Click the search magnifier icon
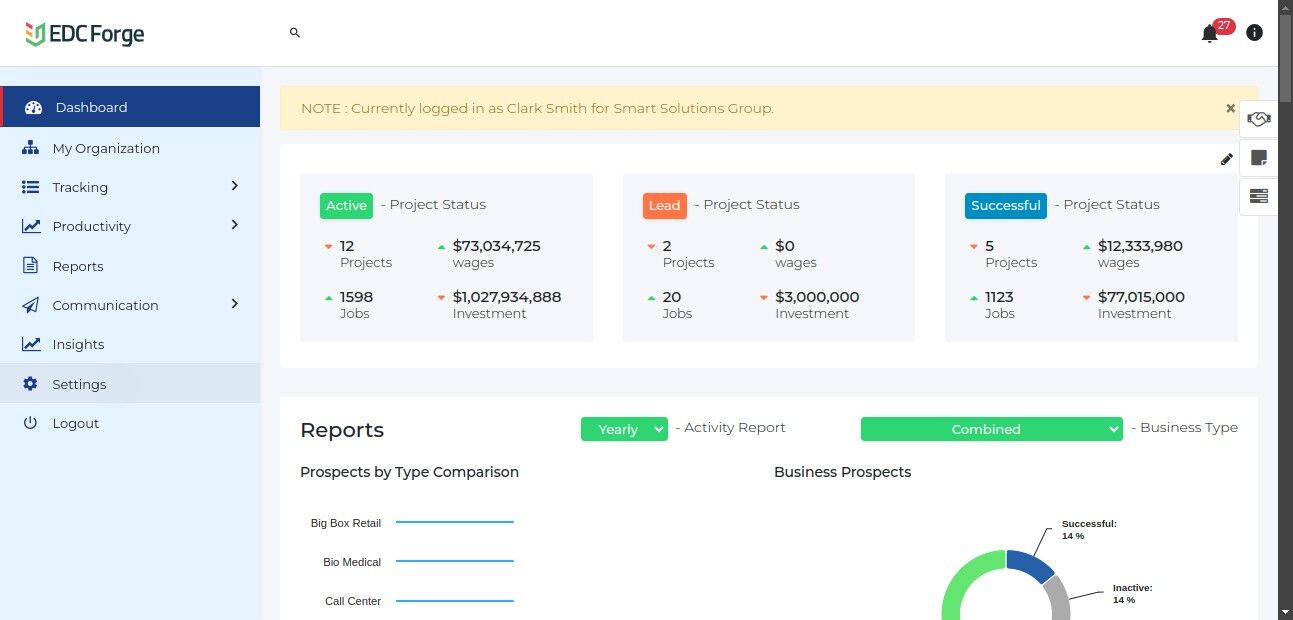 (x=295, y=33)
